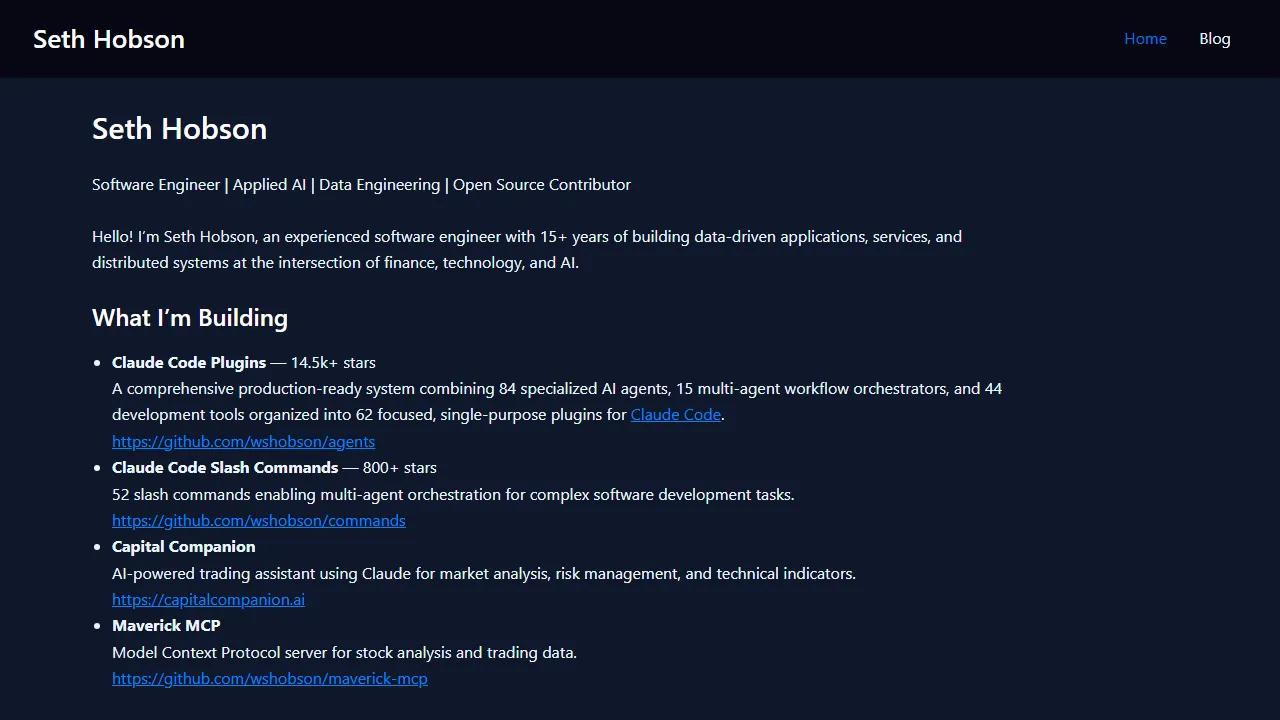Click the Blog link on the right
Viewport: 1280px width, 720px height.
coord(1215,38)
